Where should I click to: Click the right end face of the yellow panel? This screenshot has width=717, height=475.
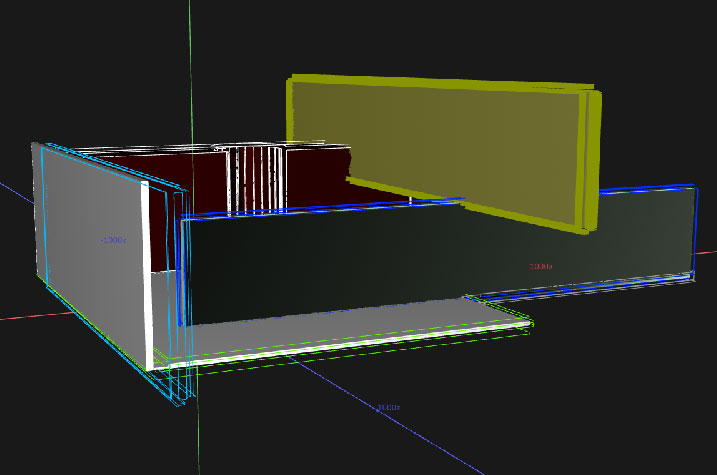pyautogui.click(x=591, y=160)
